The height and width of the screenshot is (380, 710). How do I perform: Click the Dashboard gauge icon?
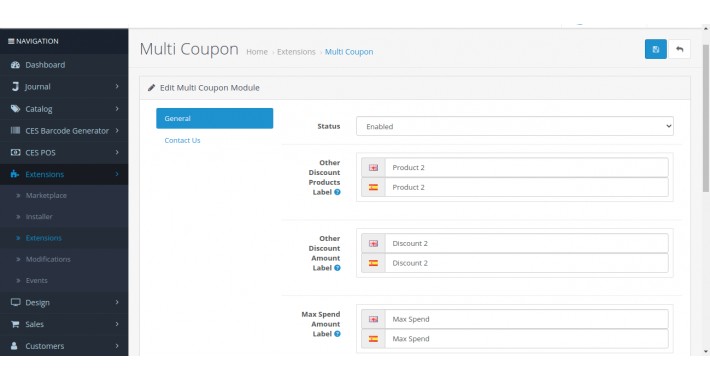click(x=15, y=65)
